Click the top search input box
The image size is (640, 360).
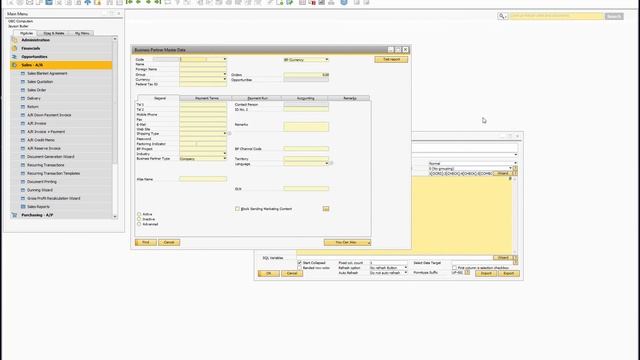(x=557, y=16)
